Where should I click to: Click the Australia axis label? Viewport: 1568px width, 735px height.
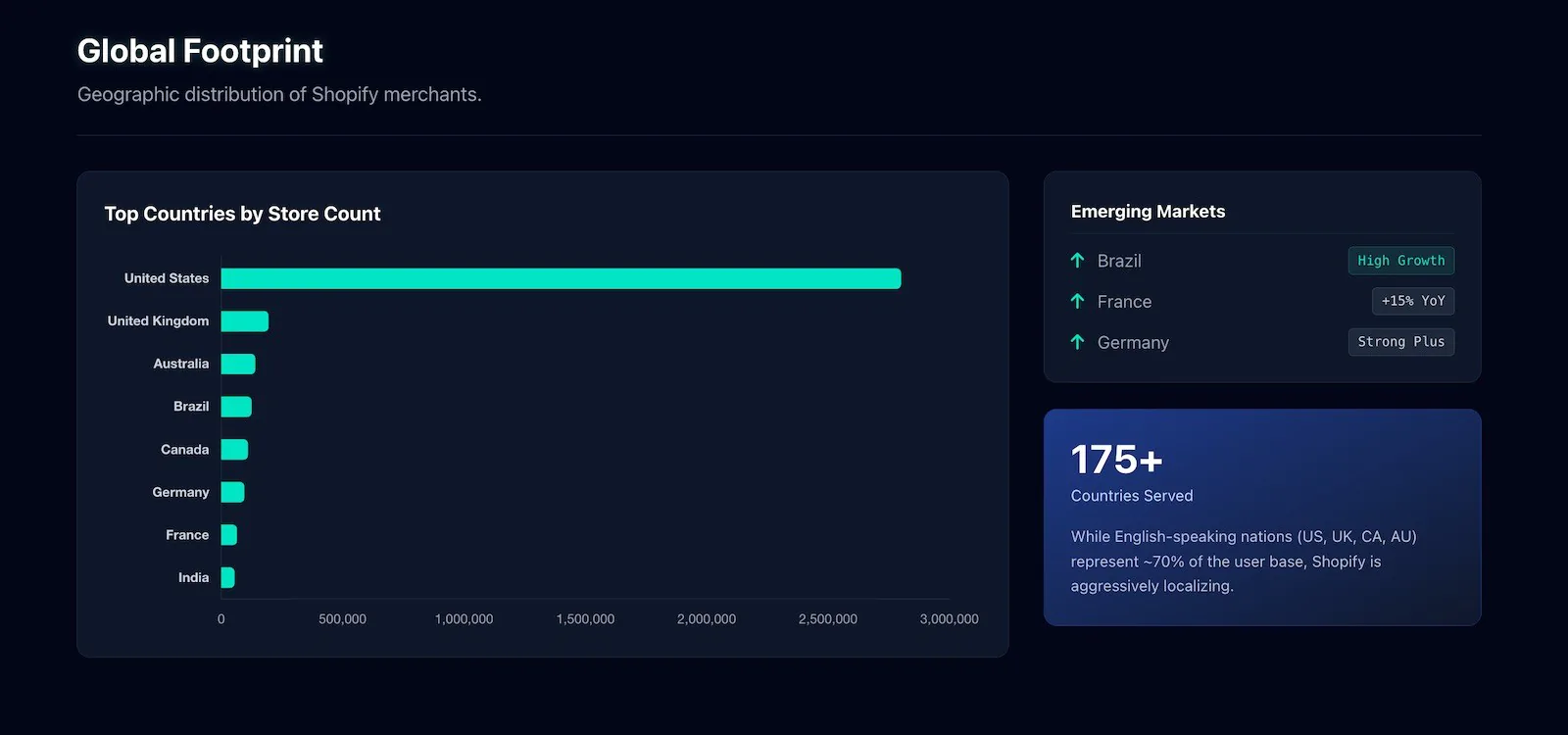pos(181,364)
